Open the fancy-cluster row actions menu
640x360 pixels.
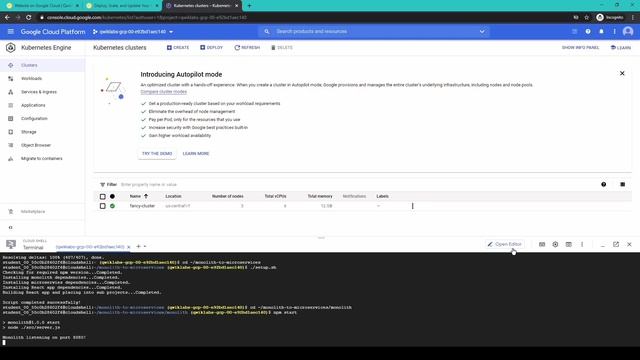pos(413,206)
